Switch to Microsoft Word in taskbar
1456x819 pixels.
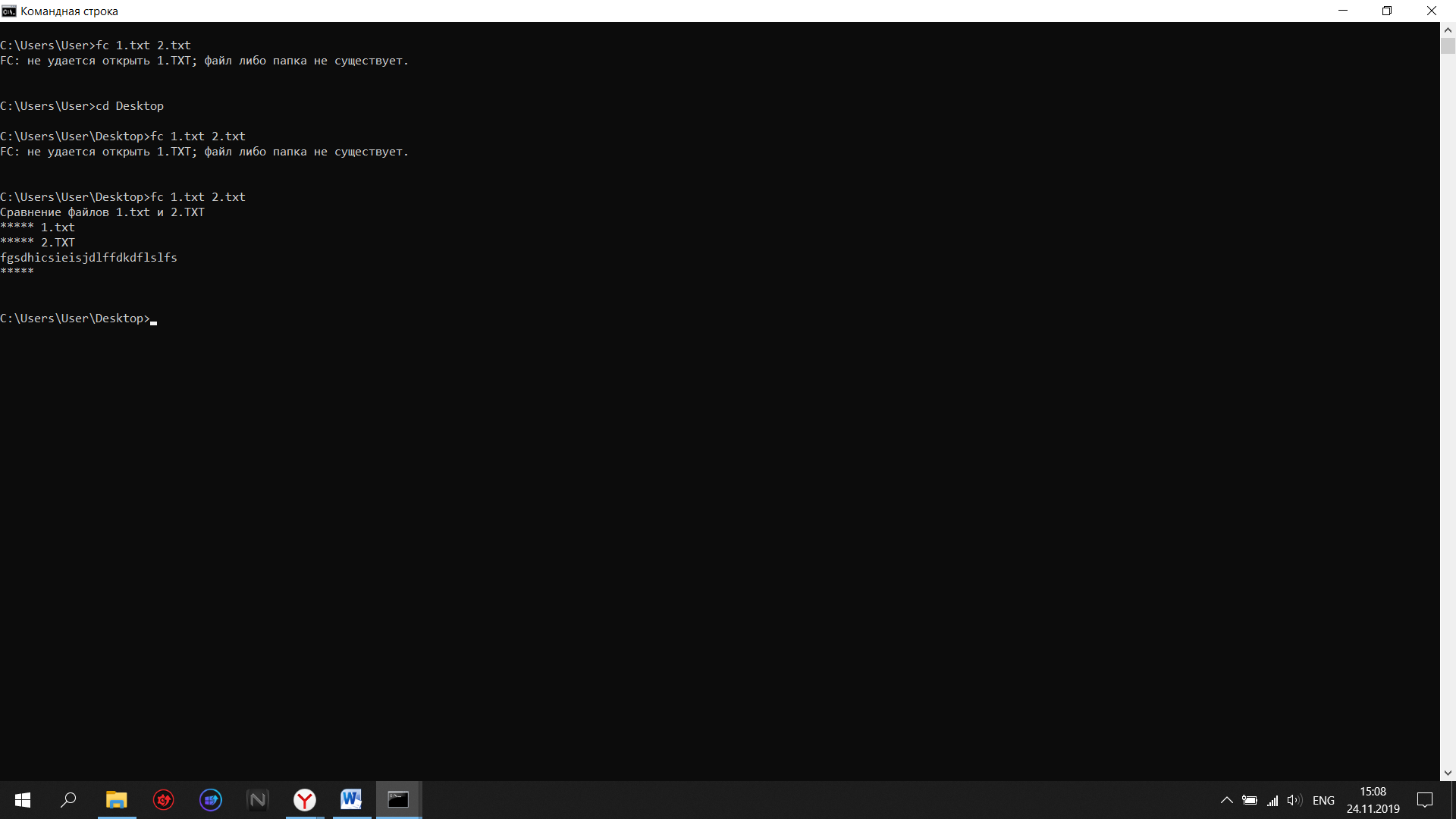(352, 800)
